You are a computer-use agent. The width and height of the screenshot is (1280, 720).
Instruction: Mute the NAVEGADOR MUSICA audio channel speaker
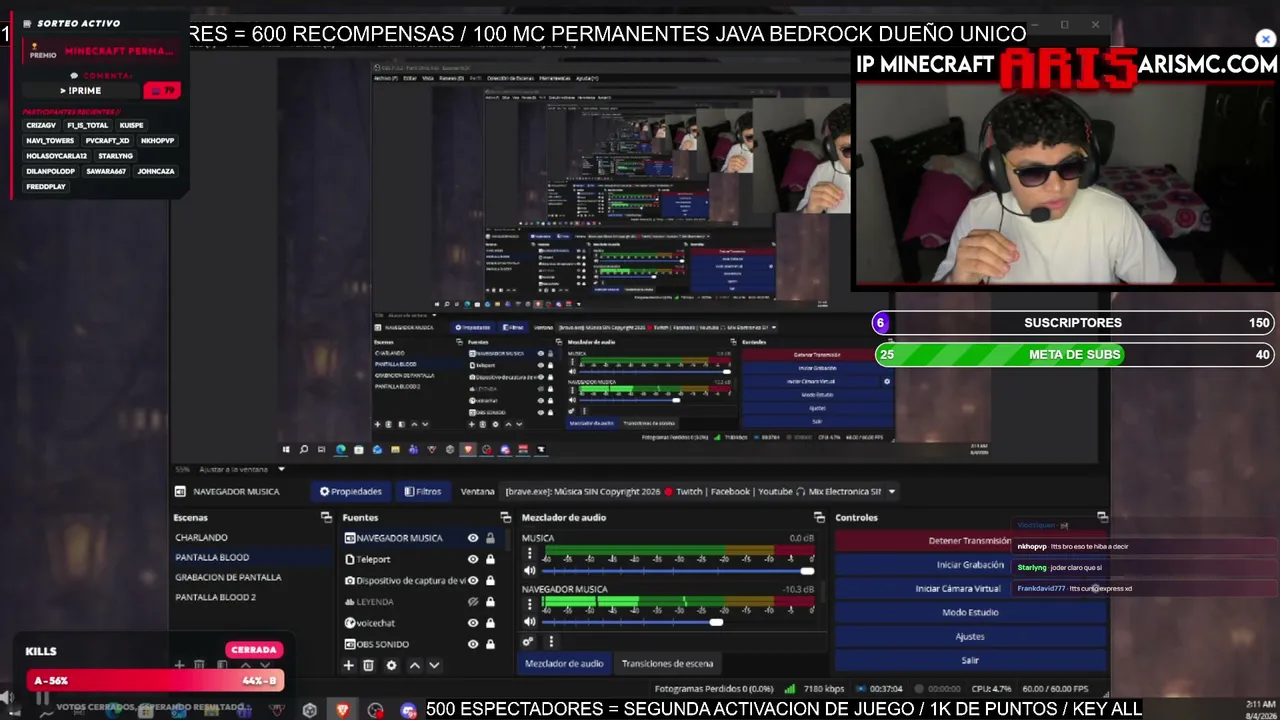[529, 622]
